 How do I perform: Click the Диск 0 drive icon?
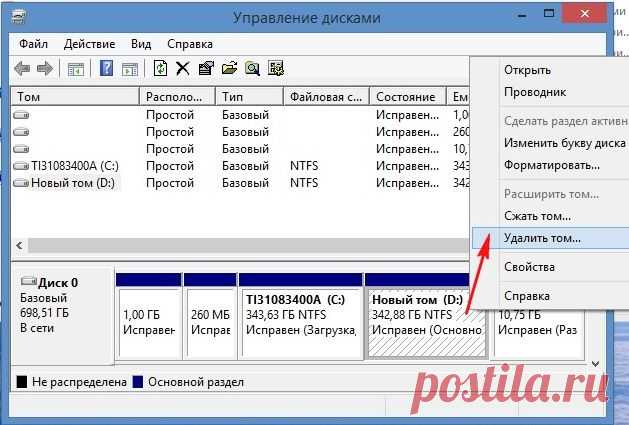pyautogui.click(x=28, y=281)
